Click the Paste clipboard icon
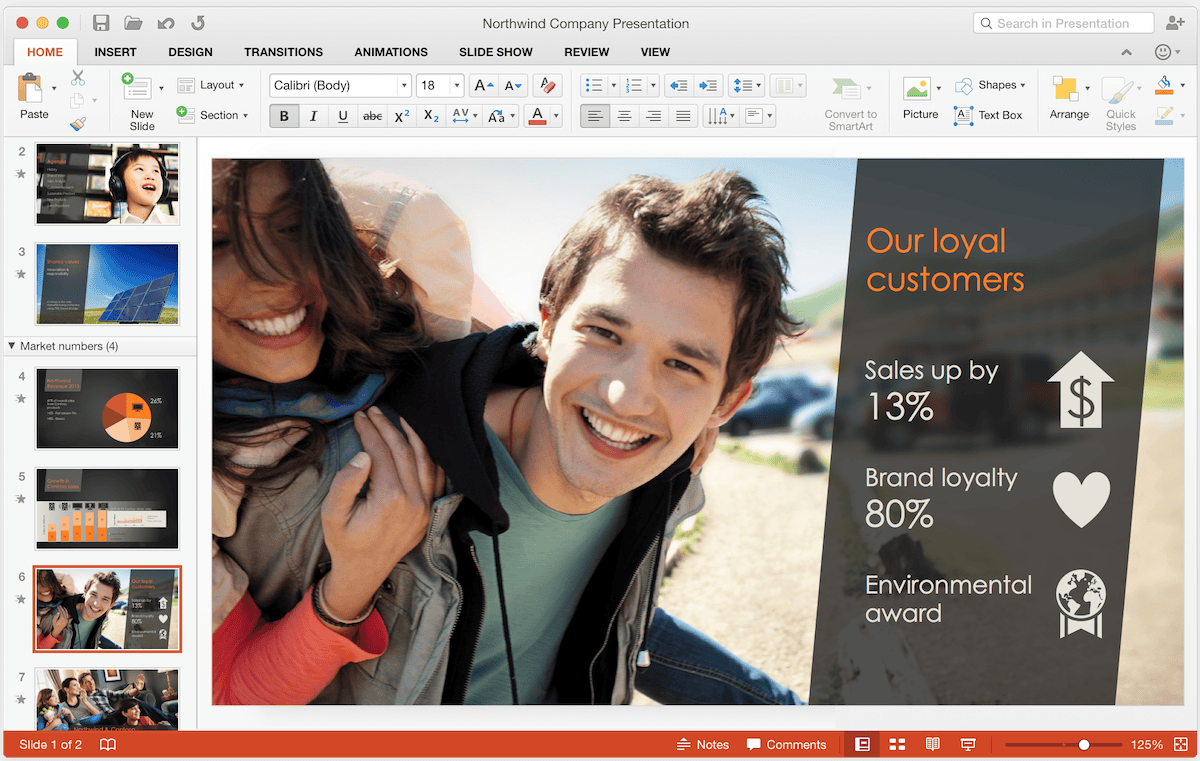Viewport: 1200px width, 761px height. click(30, 88)
